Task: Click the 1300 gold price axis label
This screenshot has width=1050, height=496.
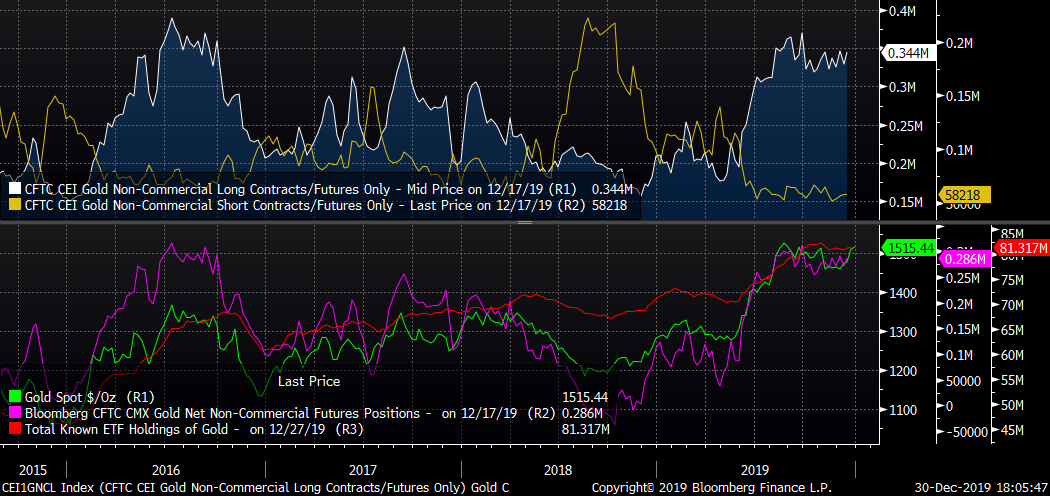Action: pos(903,331)
